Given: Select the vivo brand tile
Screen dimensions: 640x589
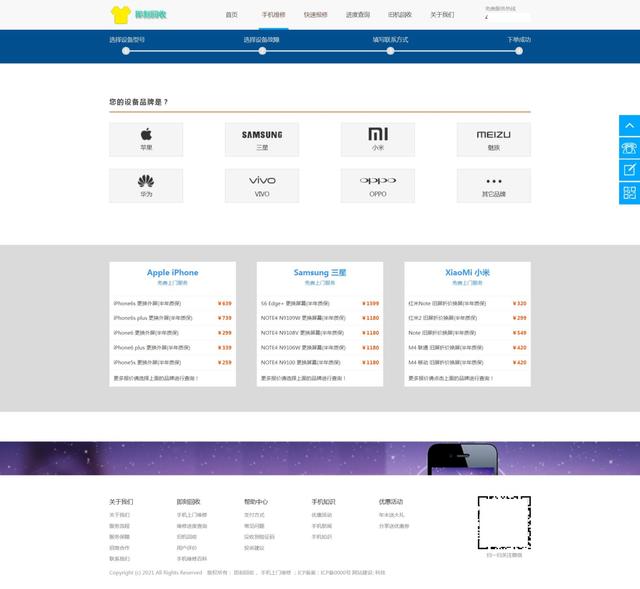Looking at the screenshot, I should point(262,181).
